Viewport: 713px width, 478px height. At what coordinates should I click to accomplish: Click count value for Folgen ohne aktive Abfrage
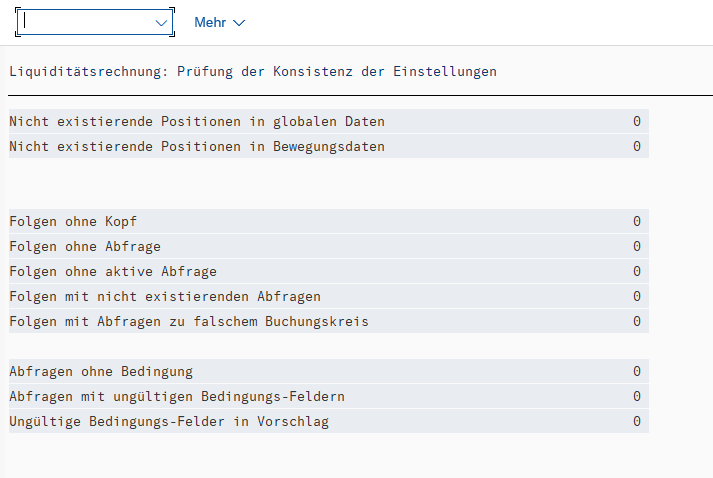636,272
